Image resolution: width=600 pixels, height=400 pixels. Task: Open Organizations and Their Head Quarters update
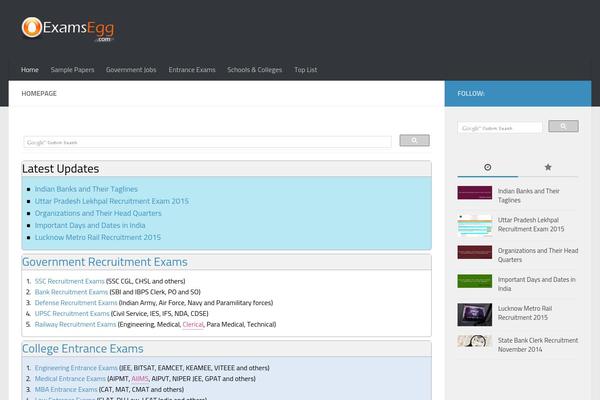click(98, 213)
